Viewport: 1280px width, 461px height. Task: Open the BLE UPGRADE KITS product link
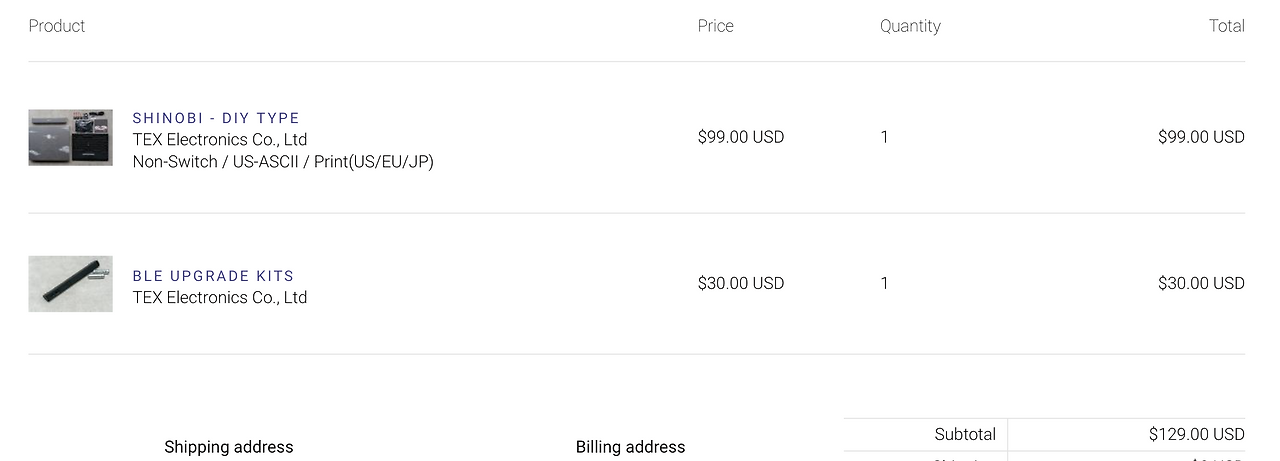click(213, 276)
